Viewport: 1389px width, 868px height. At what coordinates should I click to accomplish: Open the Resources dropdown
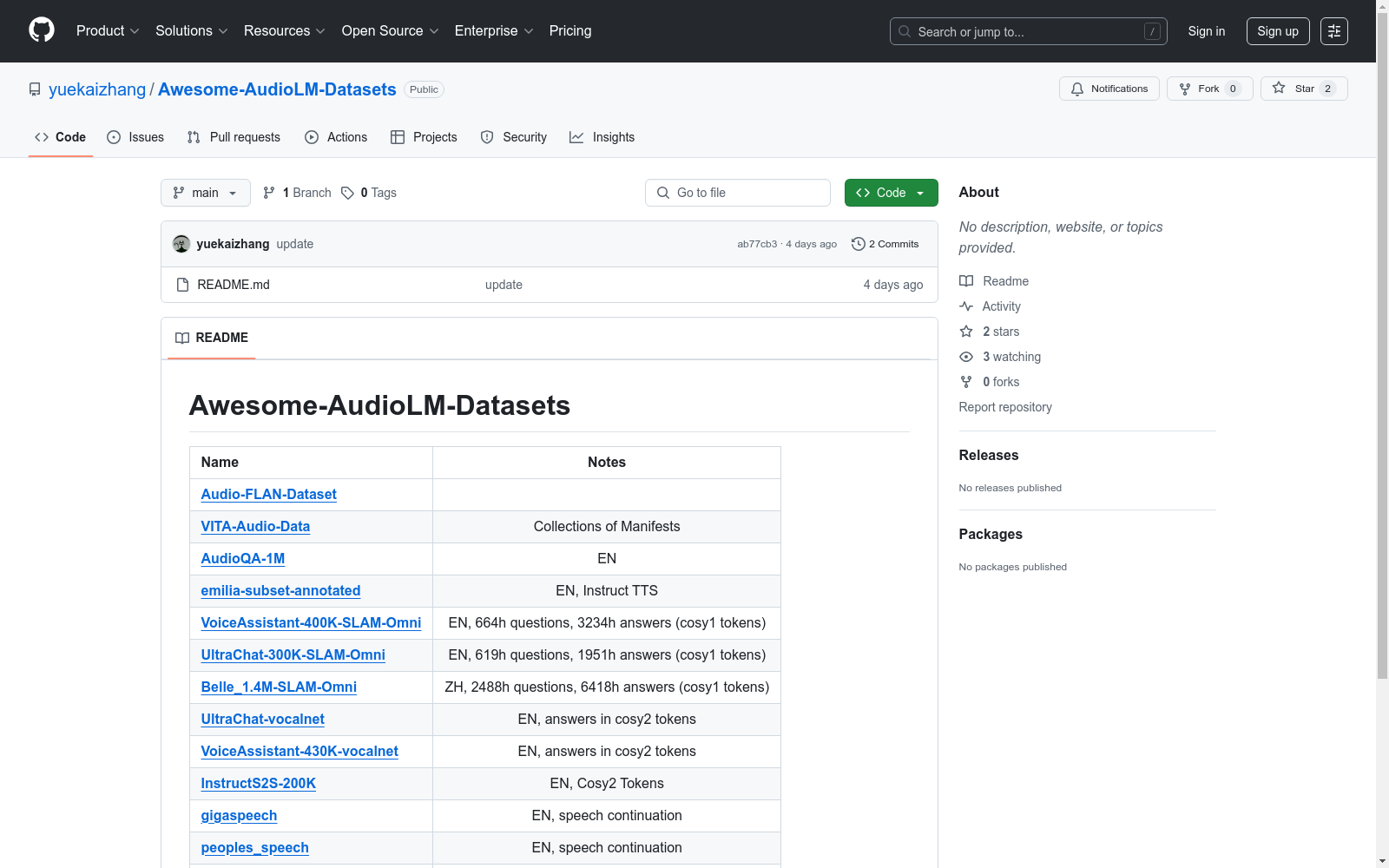(285, 31)
